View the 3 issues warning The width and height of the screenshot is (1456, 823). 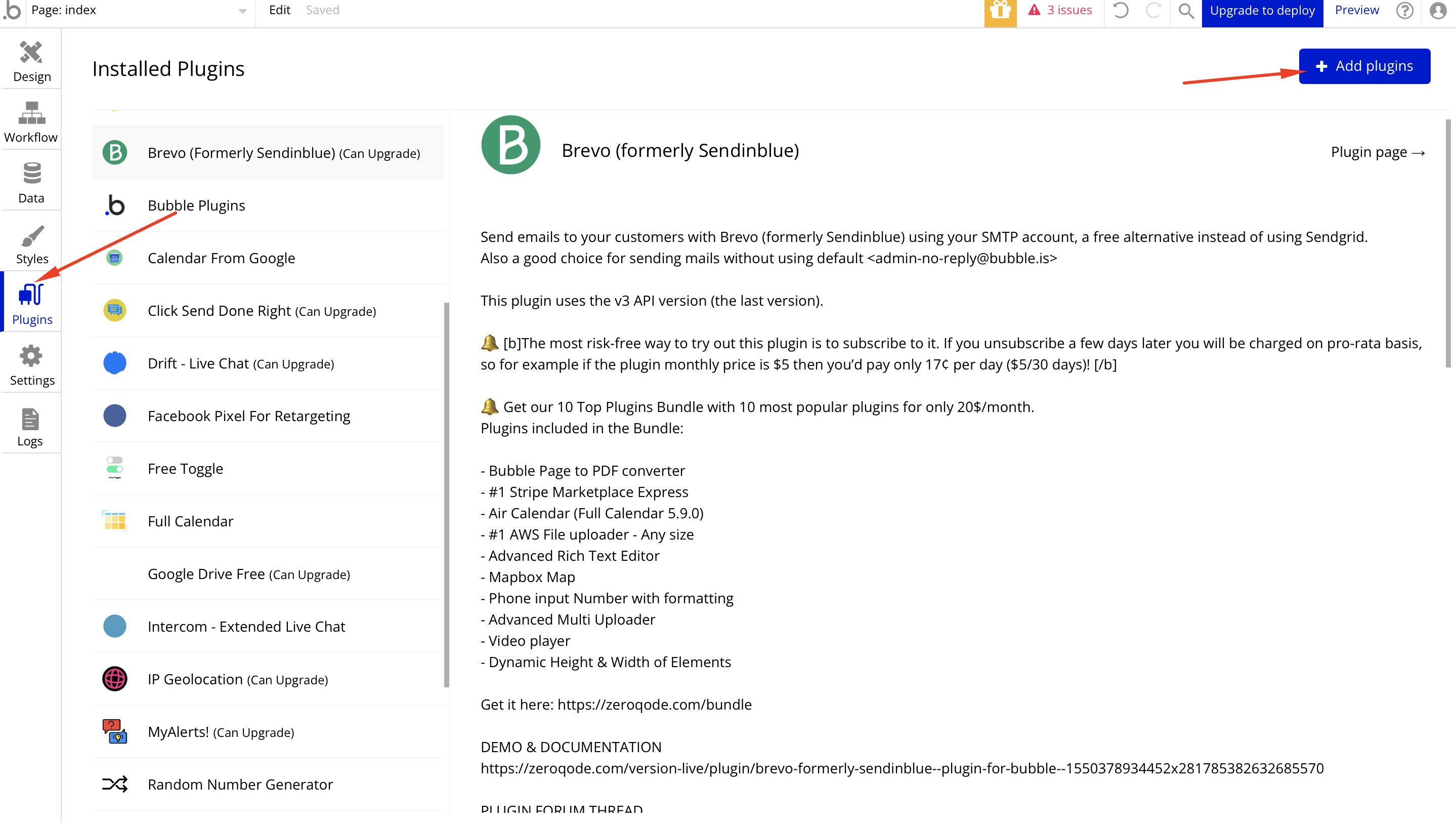pos(1060,10)
